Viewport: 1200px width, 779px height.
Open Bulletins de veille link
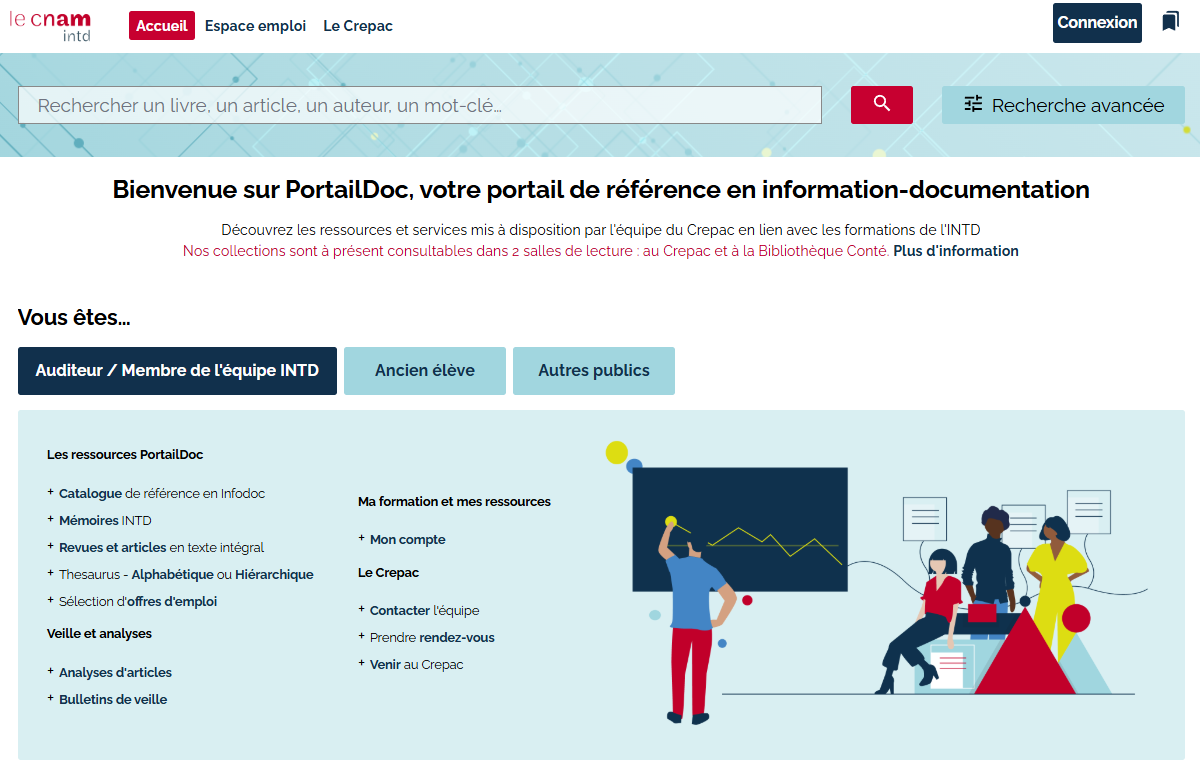click(x=113, y=699)
